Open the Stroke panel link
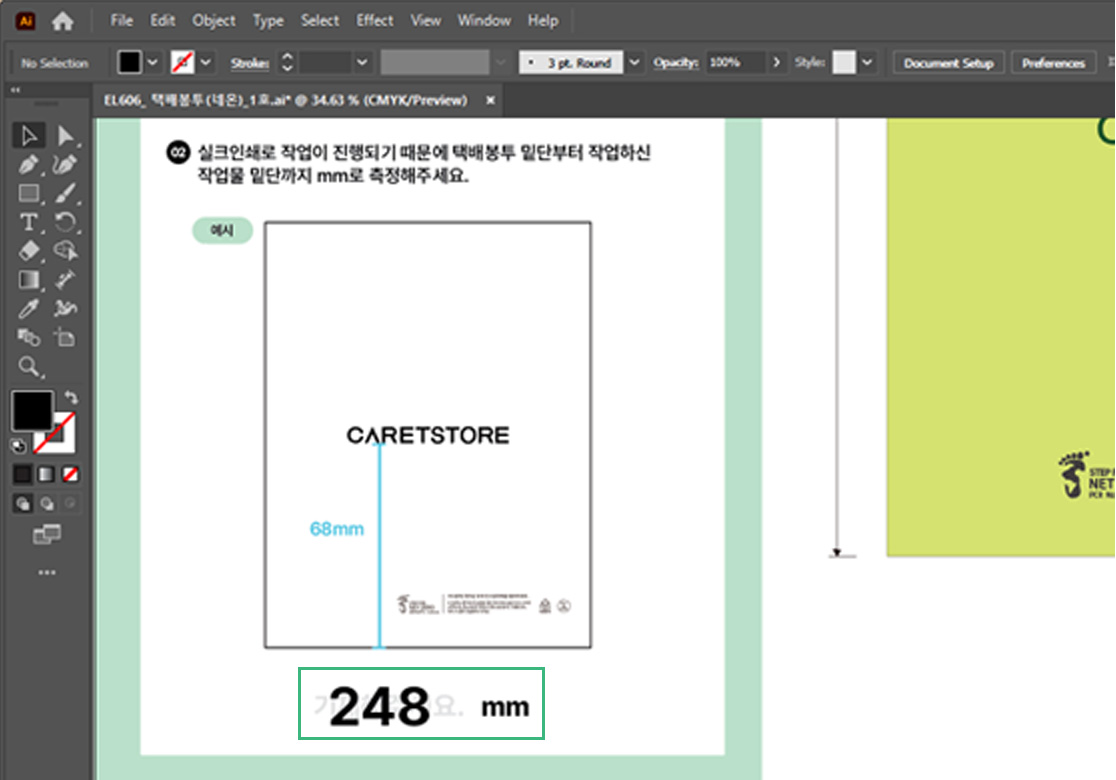This screenshot has height=780, width=1116. [250, 63]
